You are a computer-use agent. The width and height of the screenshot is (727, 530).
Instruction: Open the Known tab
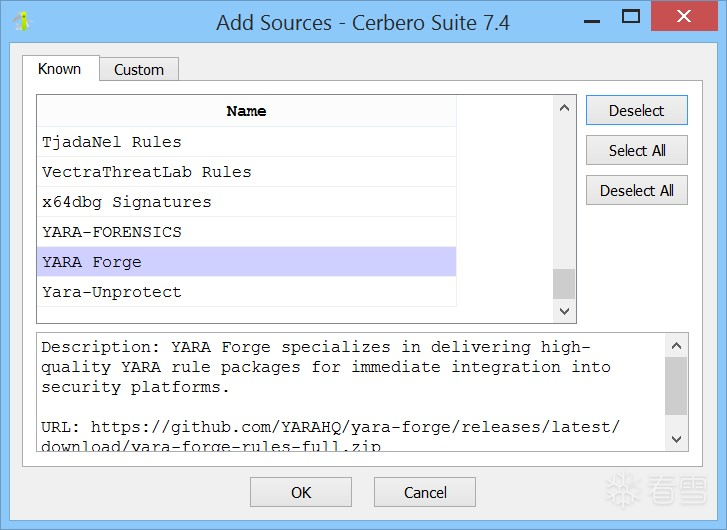click(59, 68)
